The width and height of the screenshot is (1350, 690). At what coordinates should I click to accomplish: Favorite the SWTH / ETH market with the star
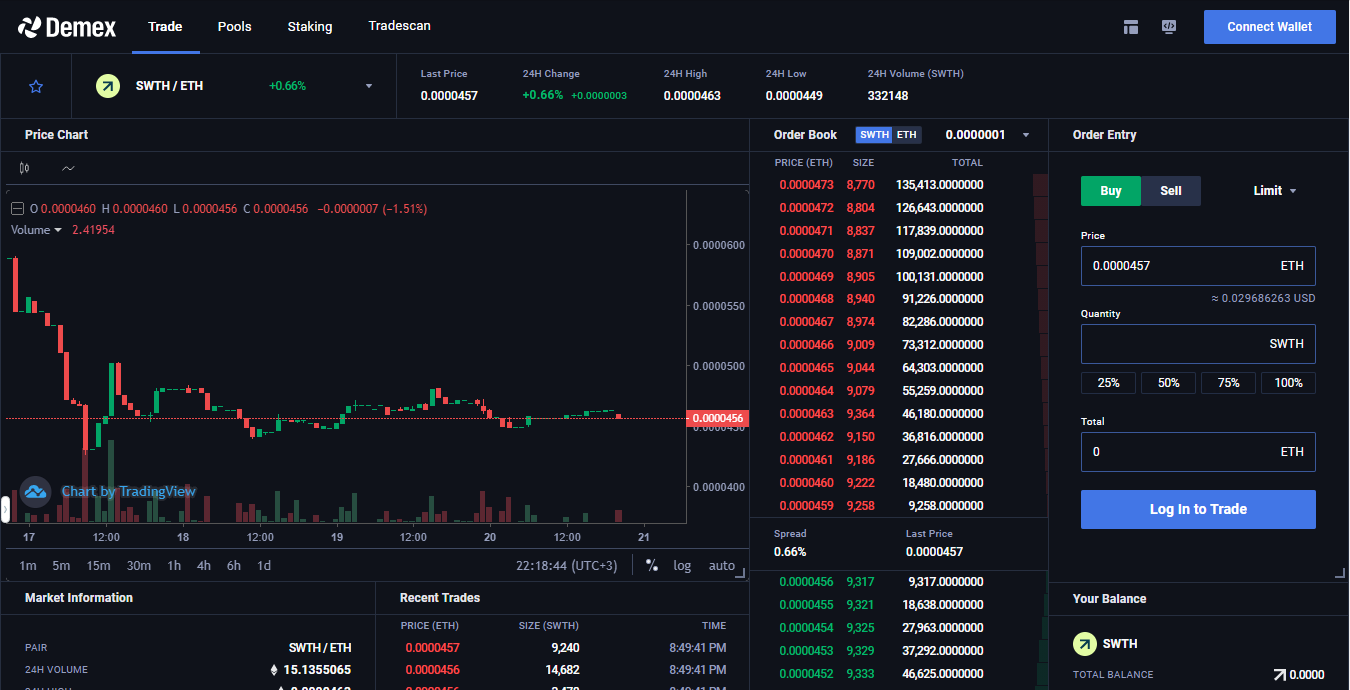pos(36,87)
